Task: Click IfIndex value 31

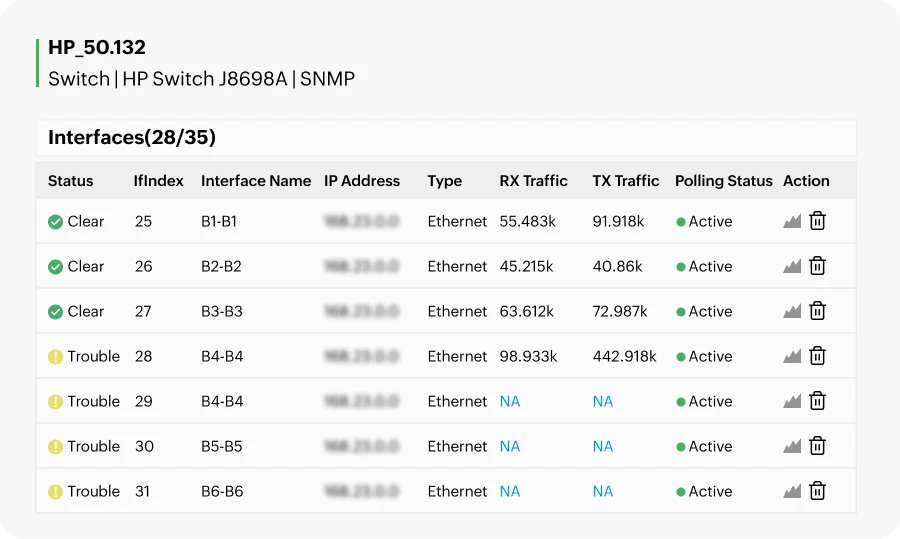Action: (142, 491)
